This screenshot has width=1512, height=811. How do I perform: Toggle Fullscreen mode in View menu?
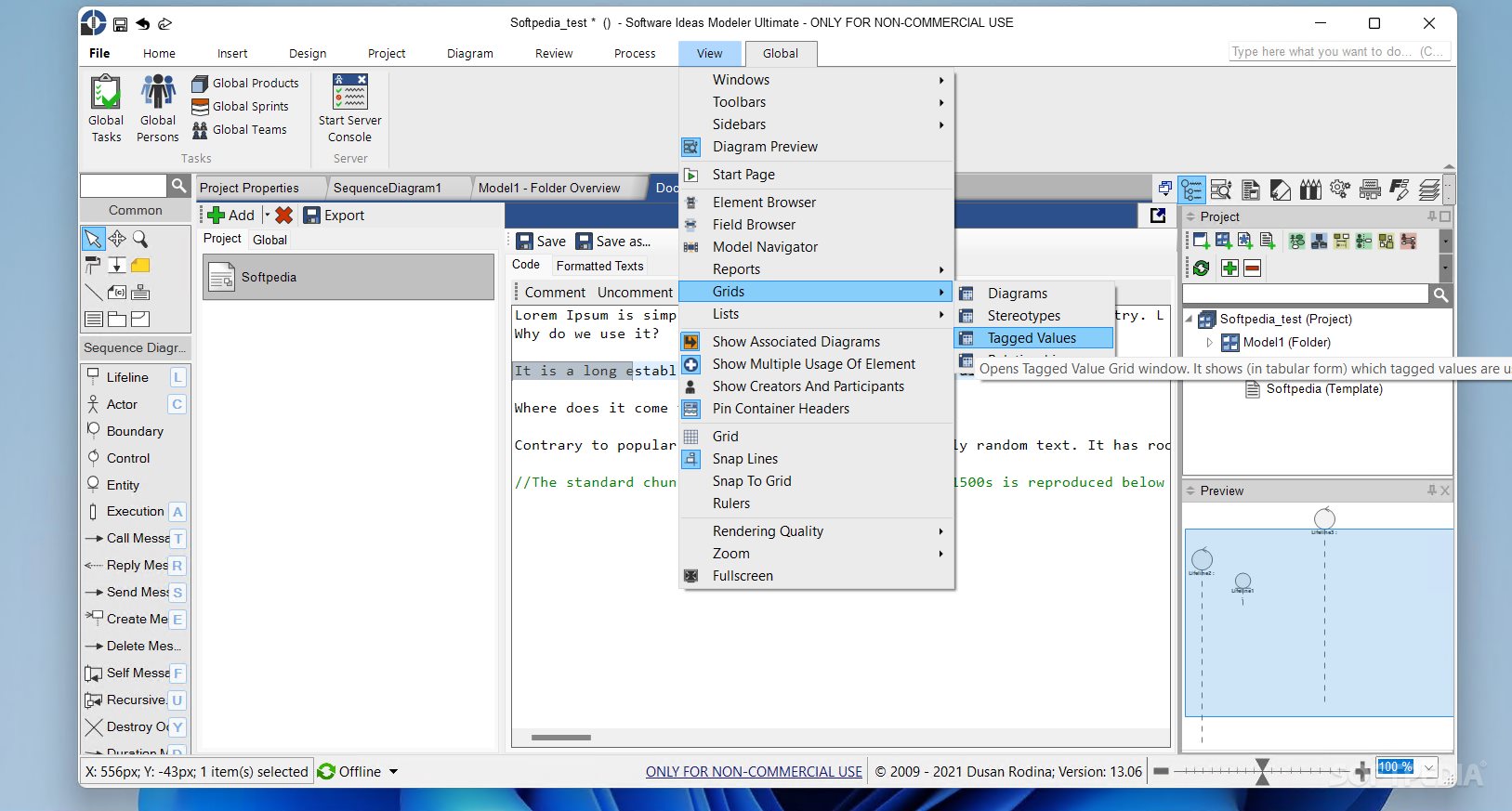pyautogui.click(x=817, y=576)
